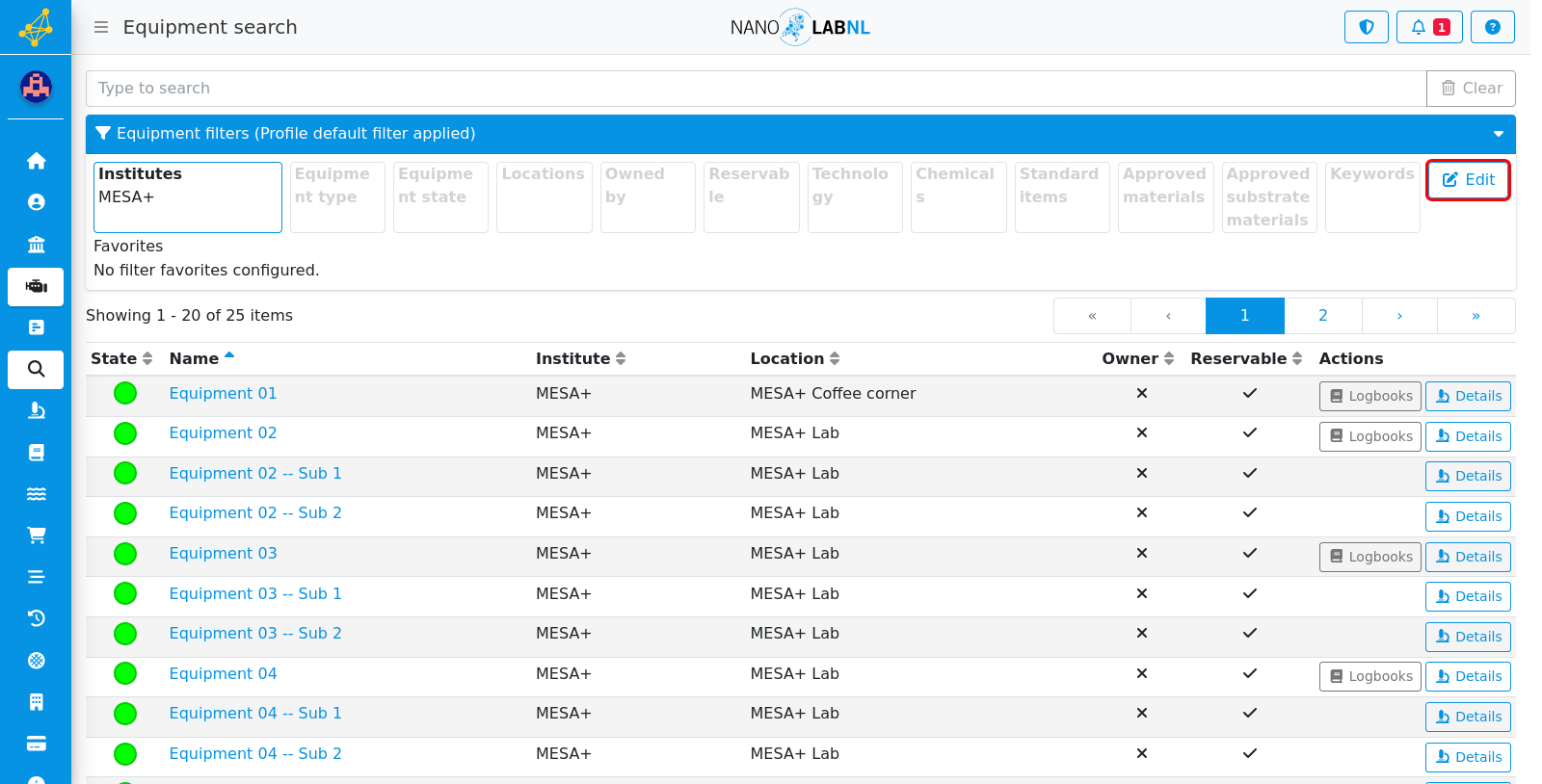The width and height of the screenshot is (1542, 784).
Task: Click the NanoLabNL logo
Action: tap(800, 27)
